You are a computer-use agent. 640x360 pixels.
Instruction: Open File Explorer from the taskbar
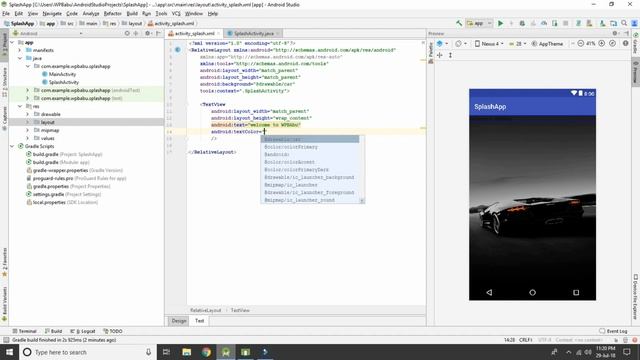pyautogui.click(x=187, y=352)
